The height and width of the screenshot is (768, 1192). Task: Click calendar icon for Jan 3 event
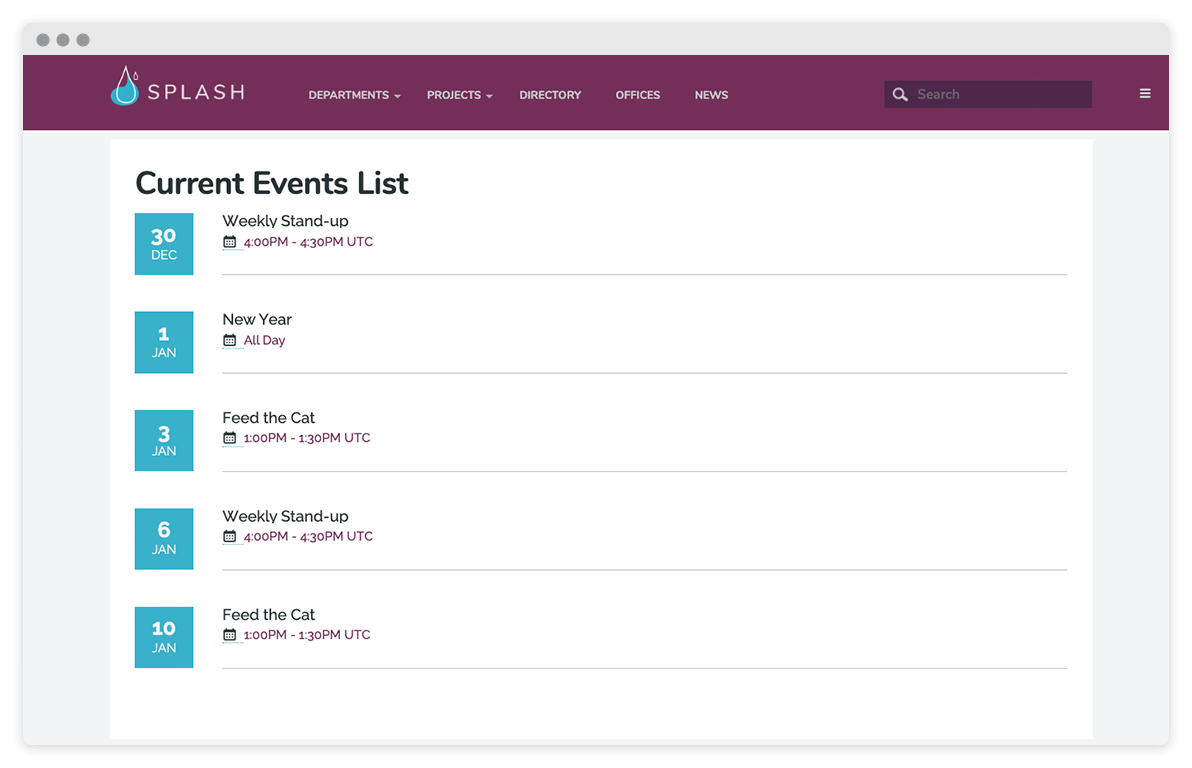click(230, 439)
